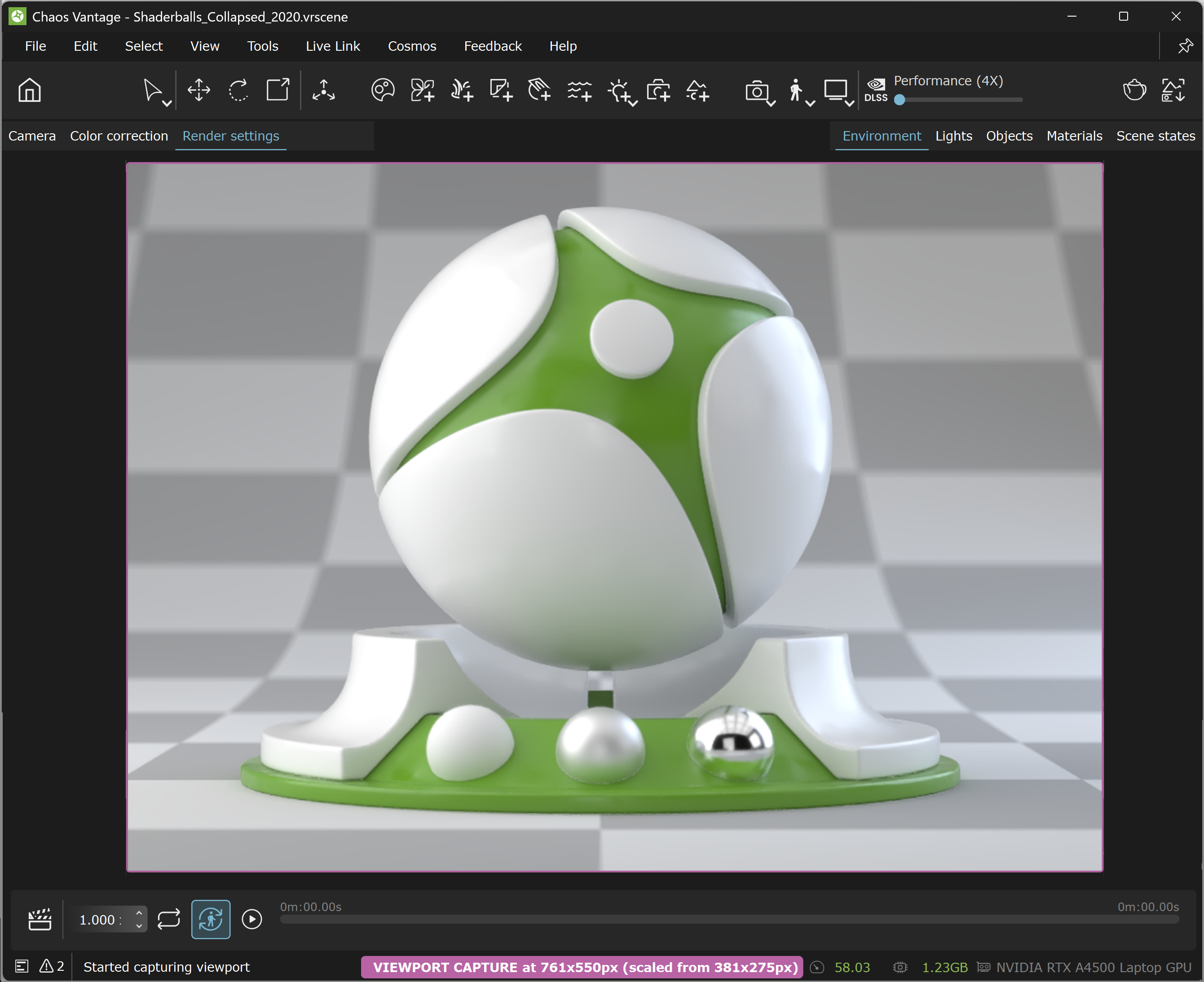Open the Cosmos menu
Image resolution: width=1204 pixels, height=982 pixels.
412,46
